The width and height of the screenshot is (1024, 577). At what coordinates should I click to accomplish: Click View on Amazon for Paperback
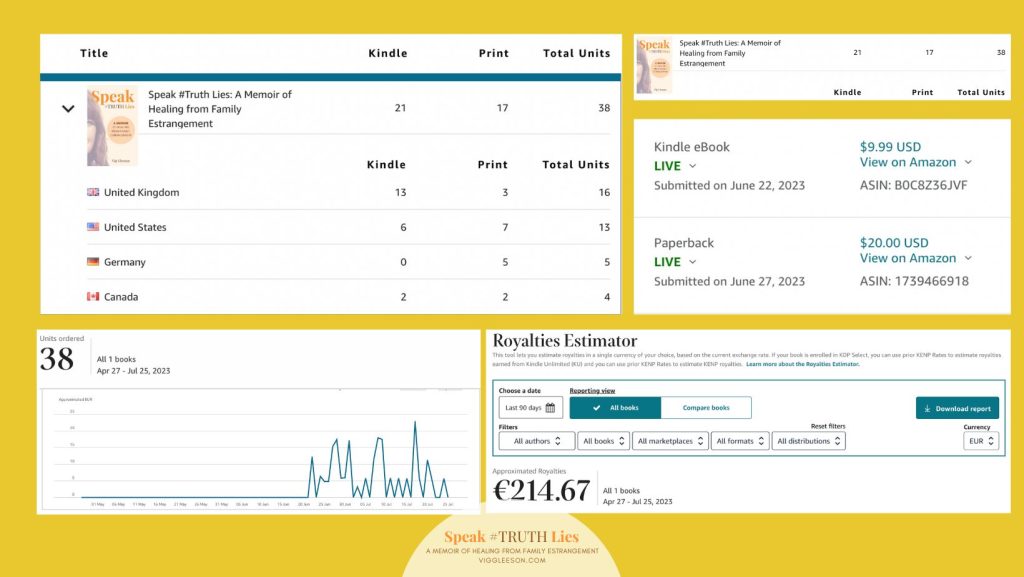click(908, 258)
